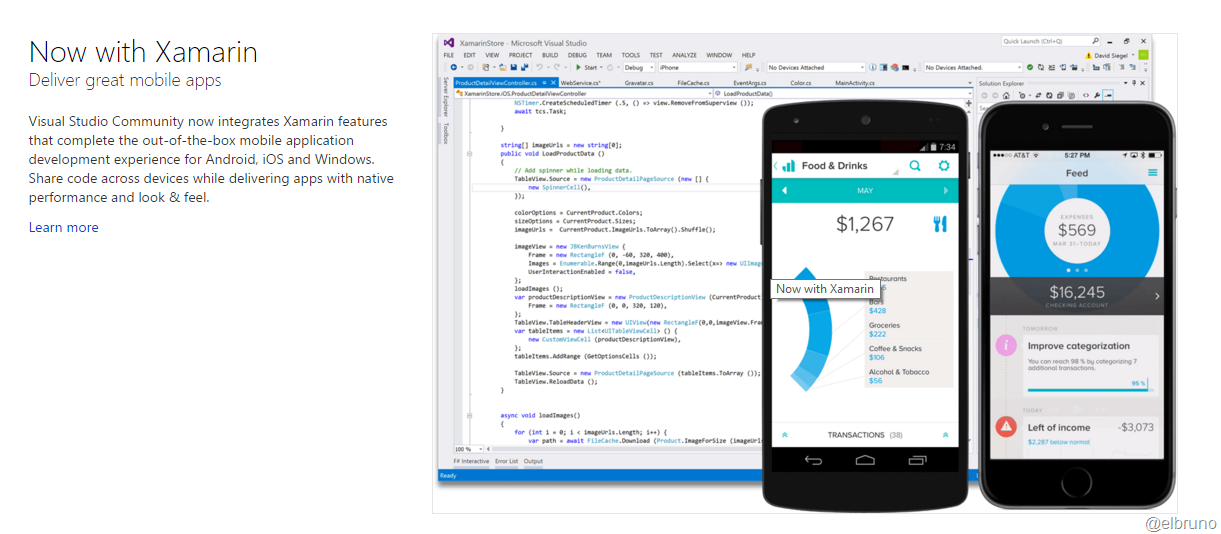Tap the hamburger menu in Feed screen

click(1152, 173)
